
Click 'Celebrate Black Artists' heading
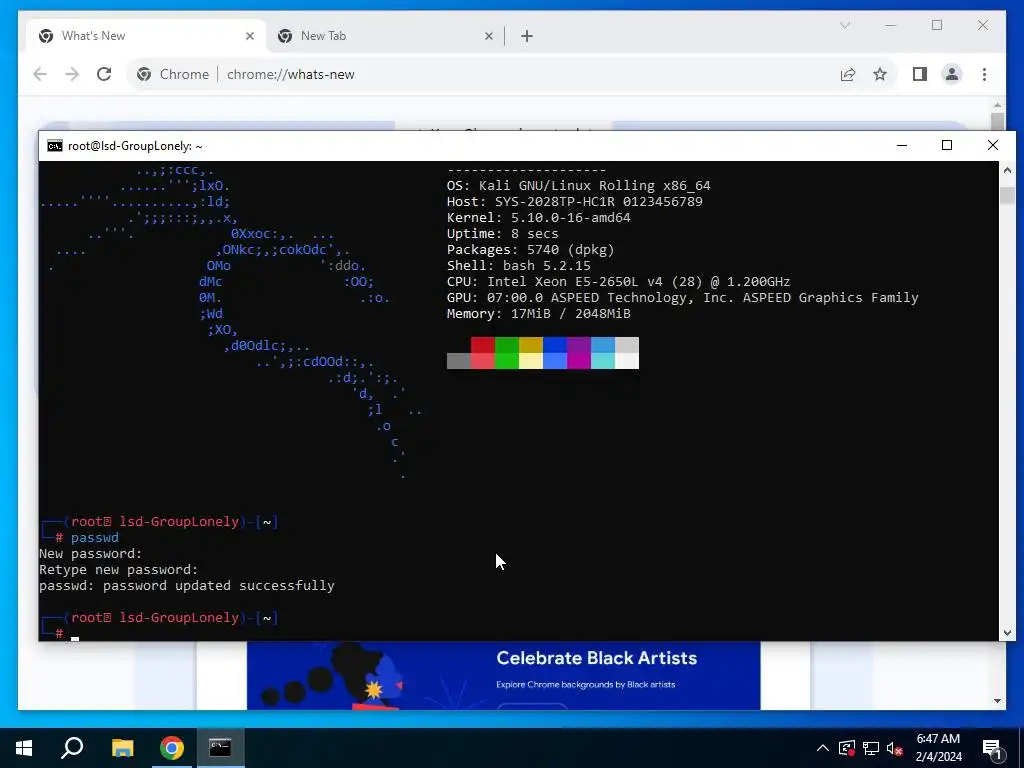click(x=596, y=658)
